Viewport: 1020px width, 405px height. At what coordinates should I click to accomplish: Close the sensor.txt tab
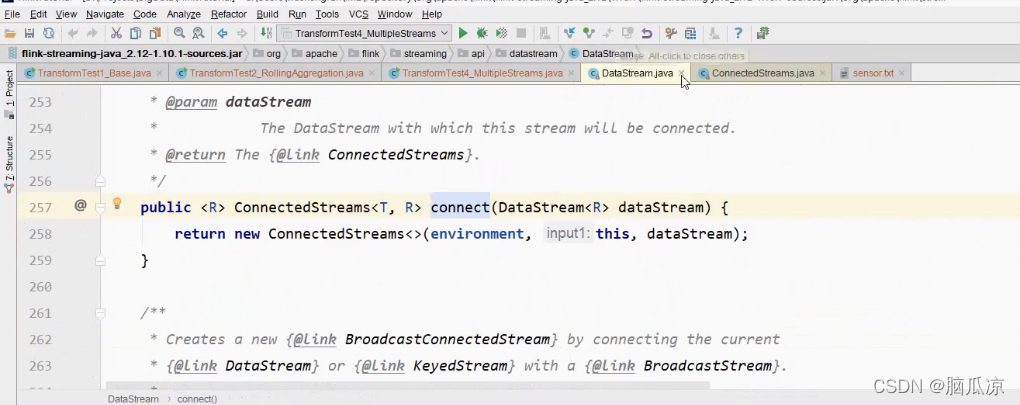click(x=902, y=73)
